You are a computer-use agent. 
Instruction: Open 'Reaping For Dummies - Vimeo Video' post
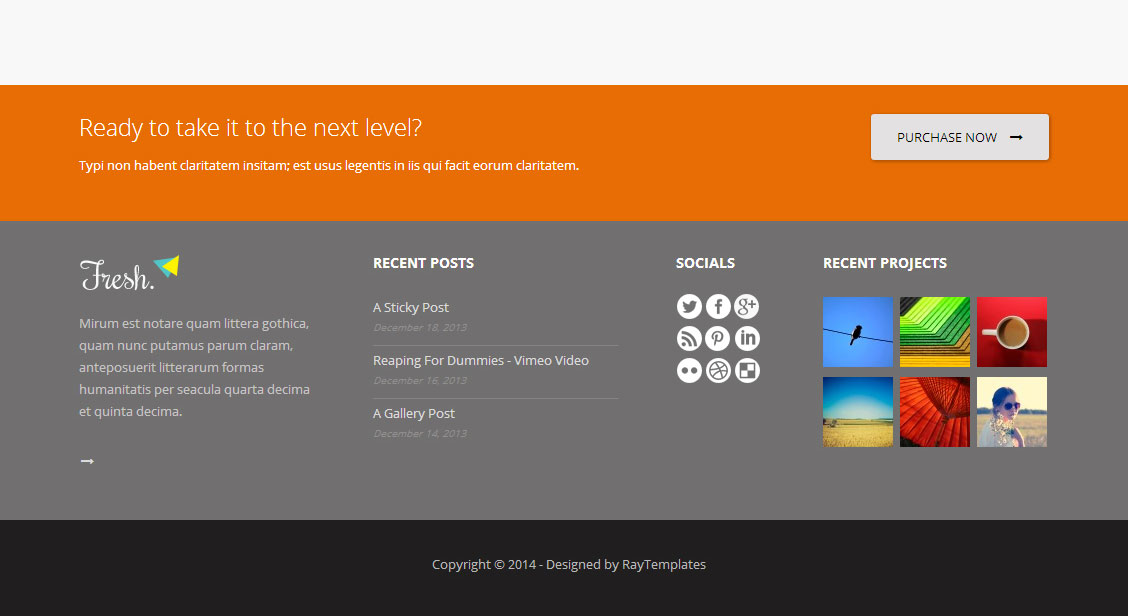point(481,361)
